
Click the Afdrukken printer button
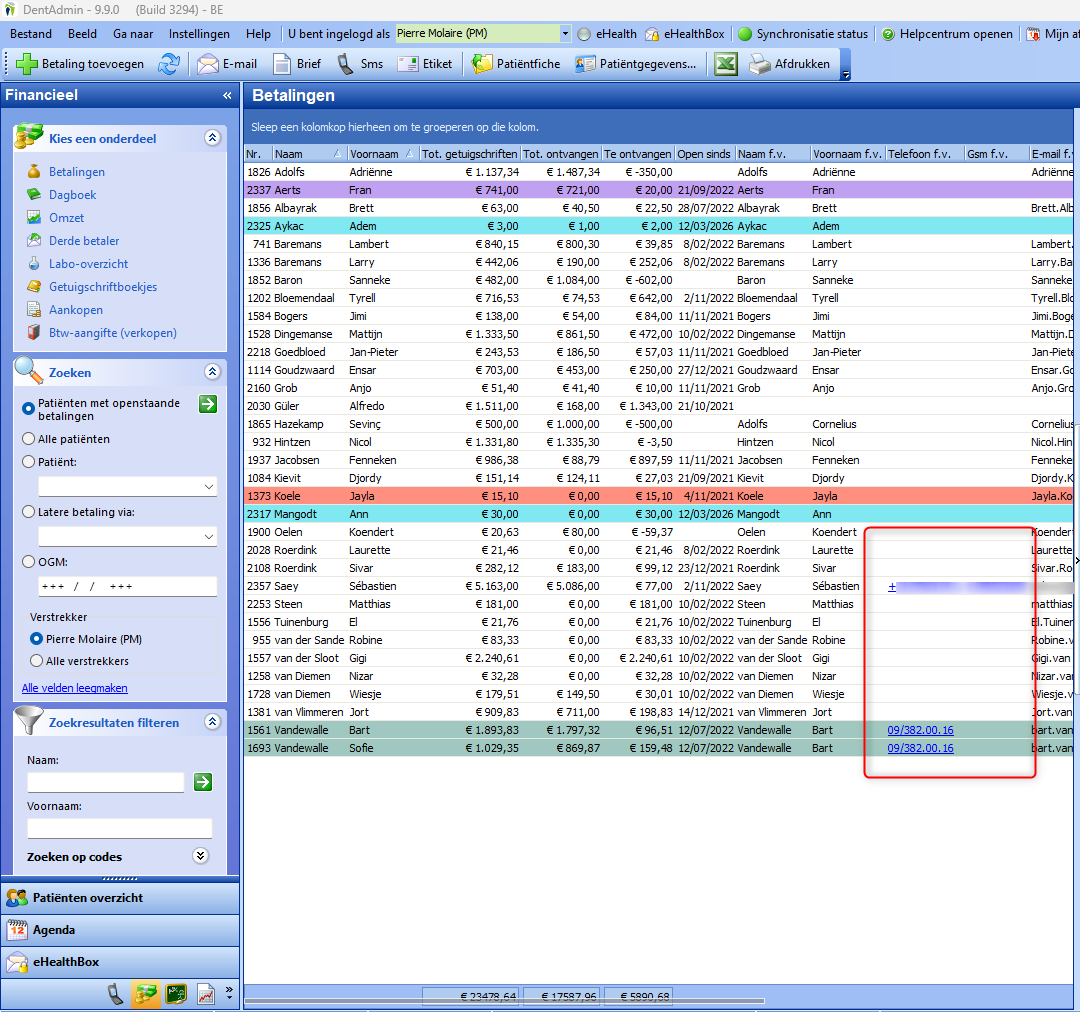[x=789, y=64]
